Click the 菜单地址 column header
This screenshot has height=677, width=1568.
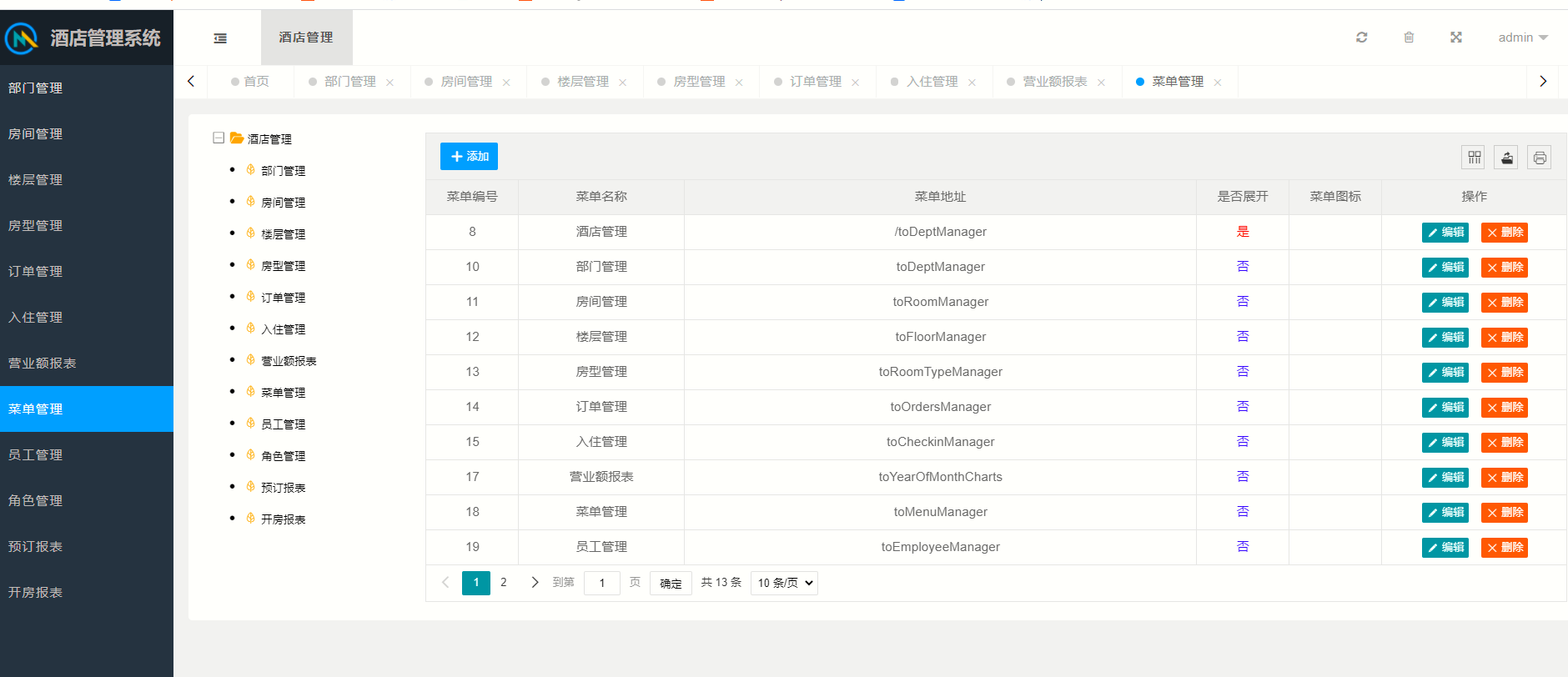(x=940, y=197)
